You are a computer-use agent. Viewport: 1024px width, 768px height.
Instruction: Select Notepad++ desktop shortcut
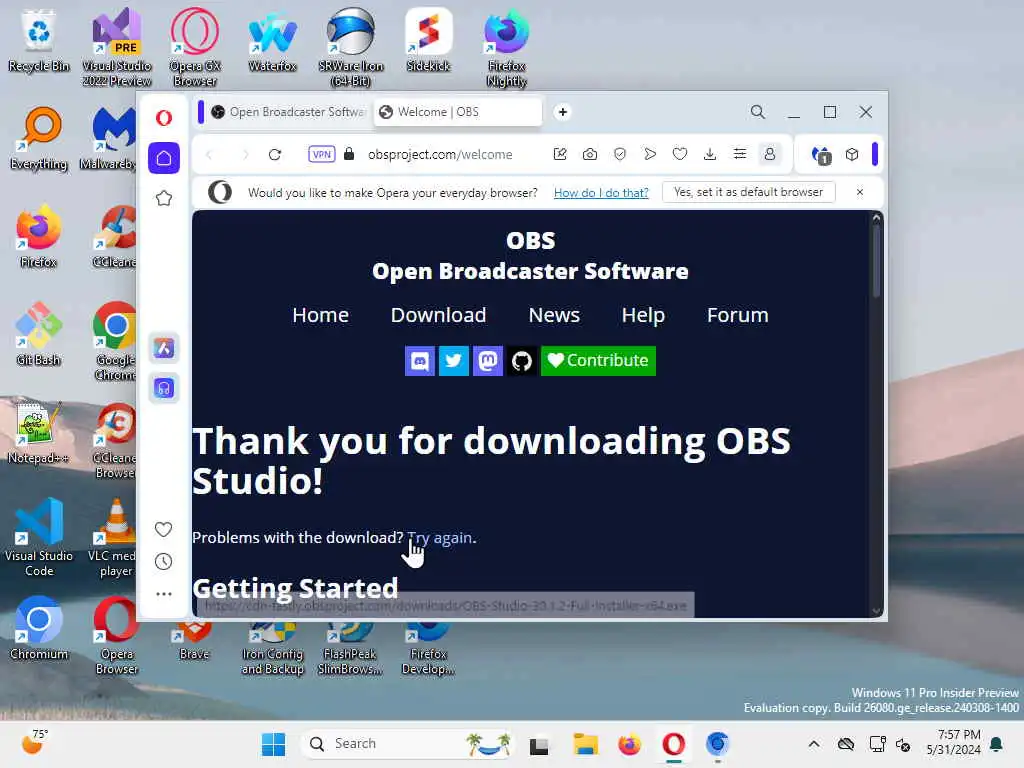coord(39,432)
